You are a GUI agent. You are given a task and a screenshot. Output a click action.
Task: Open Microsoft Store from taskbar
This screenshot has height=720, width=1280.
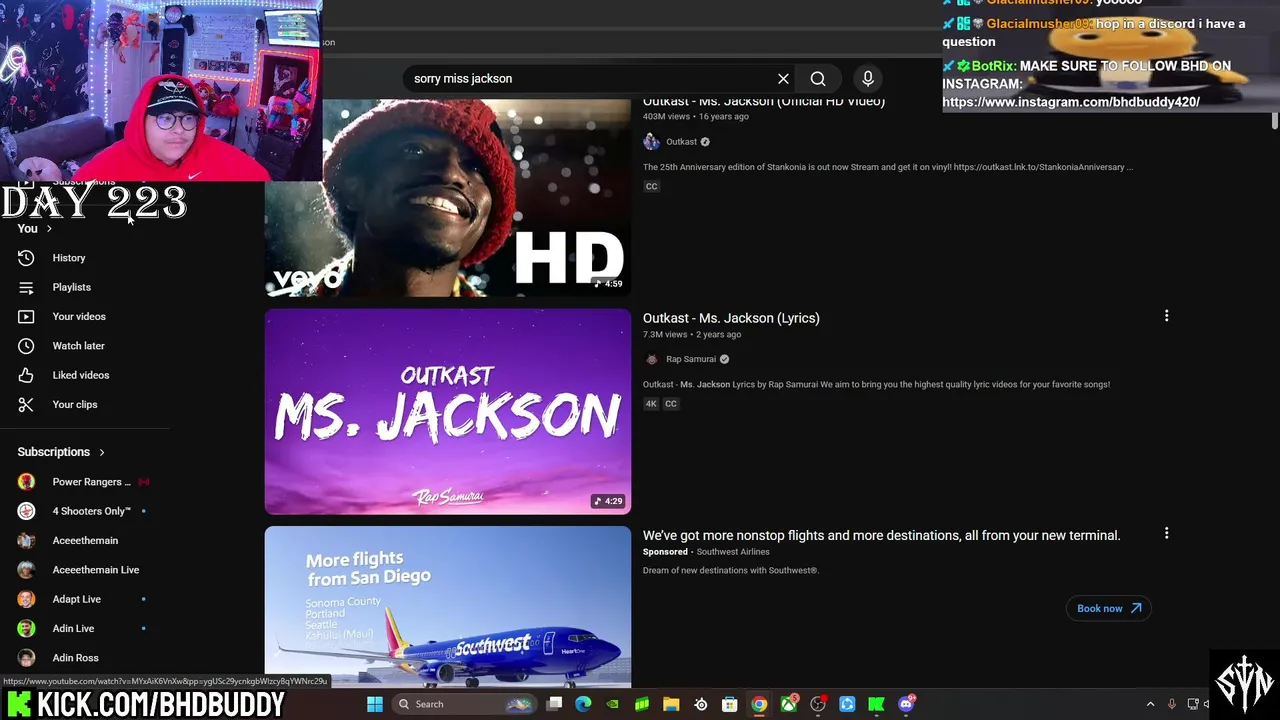(730, 704)
